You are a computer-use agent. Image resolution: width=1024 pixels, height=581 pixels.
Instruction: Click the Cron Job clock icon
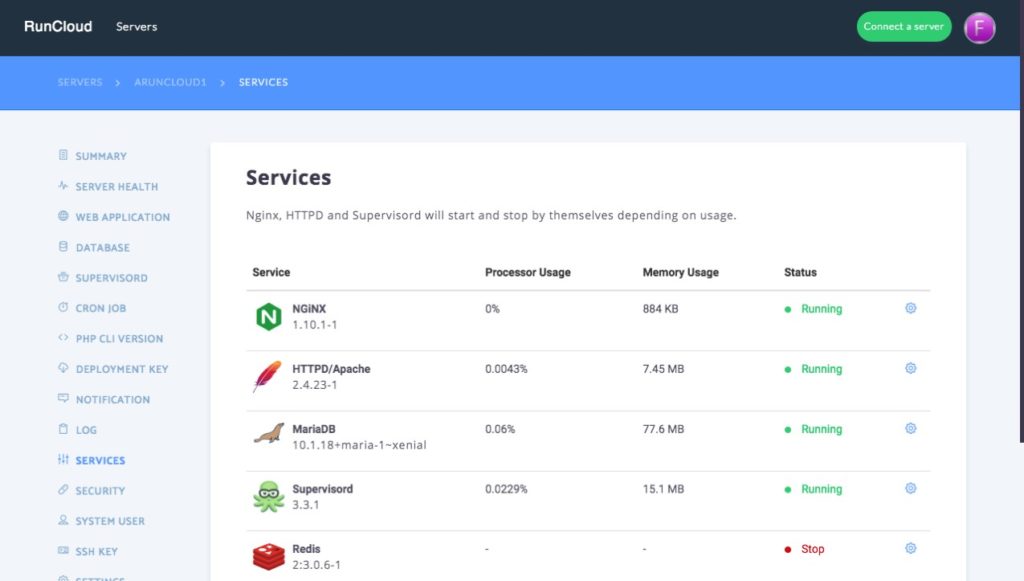point(63,307)
